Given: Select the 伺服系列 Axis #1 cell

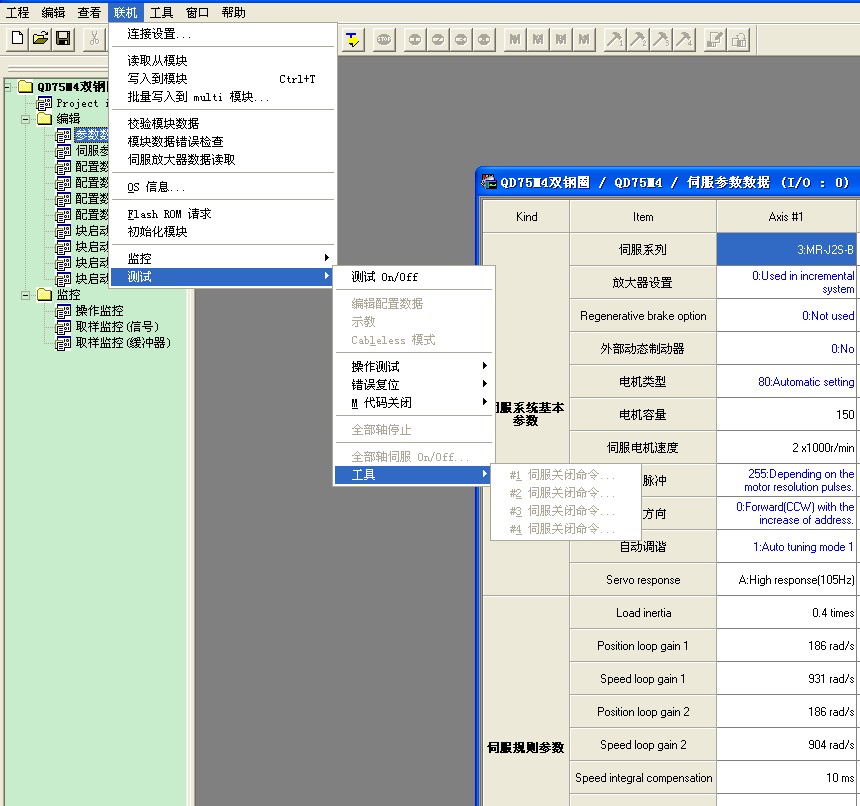Looking at the screenshot, I should pyautogui.click(x=787, y=250).
